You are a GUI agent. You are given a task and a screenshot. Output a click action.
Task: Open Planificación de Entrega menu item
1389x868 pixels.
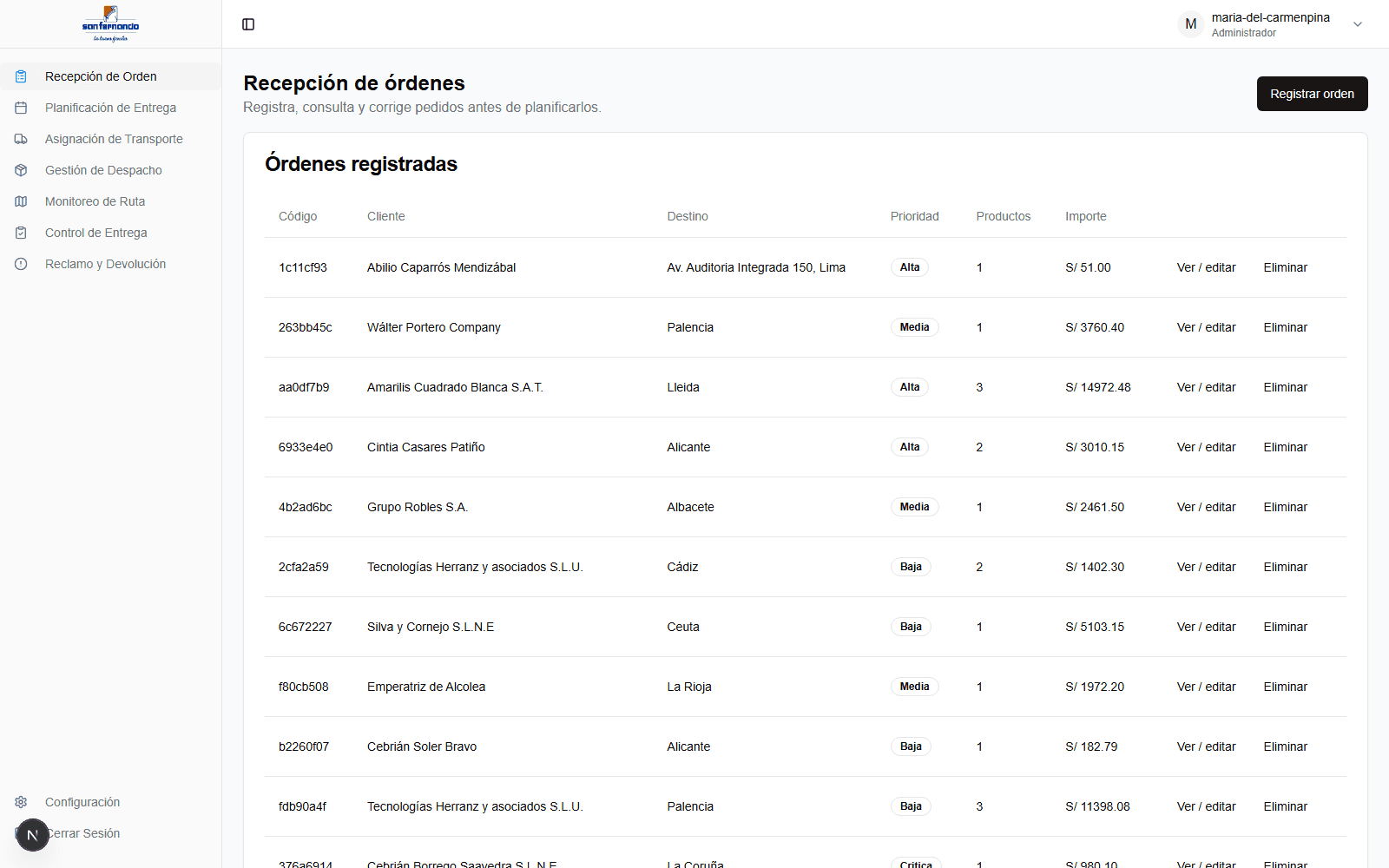tap(110, 108)
